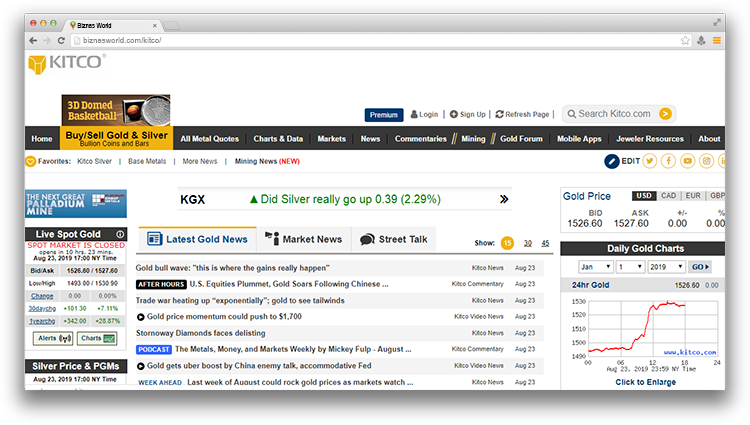
Task: Open the Instagram social icon
Action: point(706,161)
